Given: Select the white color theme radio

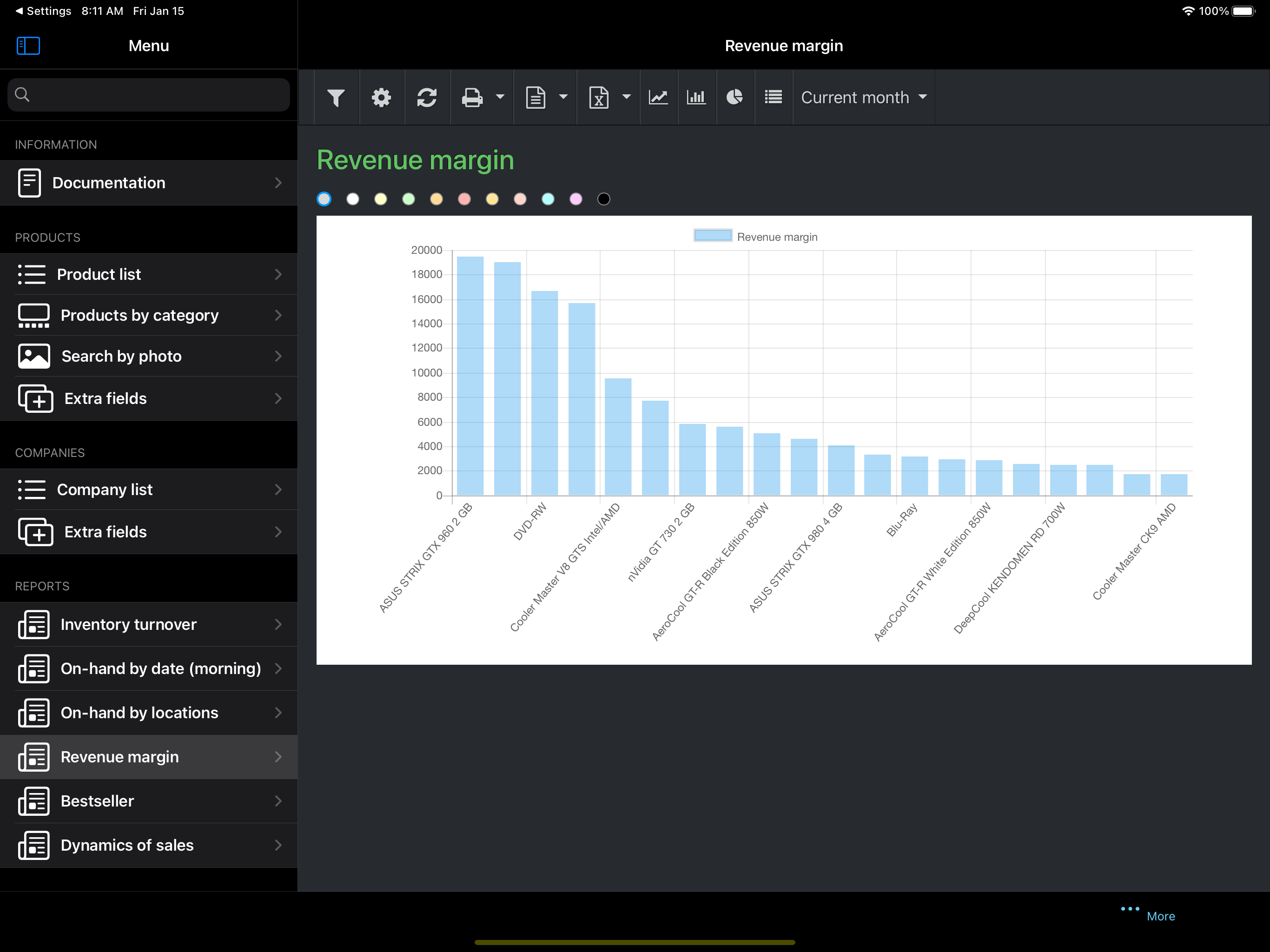Looking at the screenshot, I should [352, 199].
